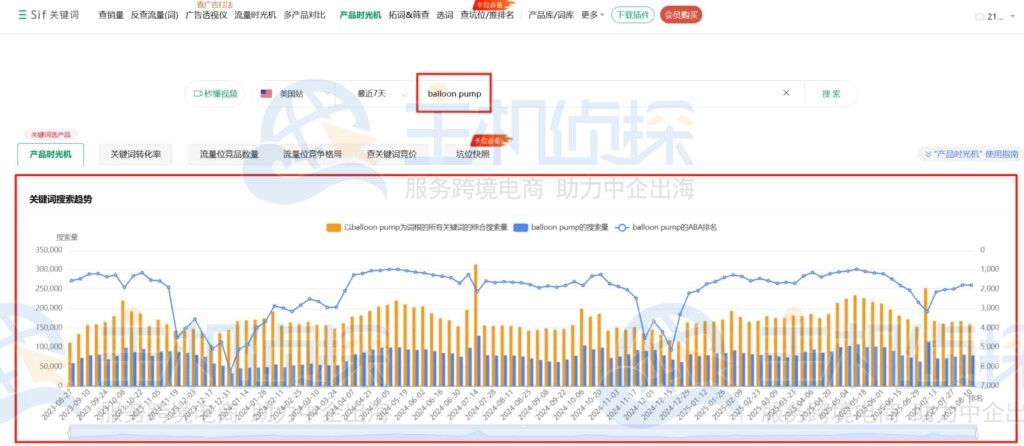1024x446 pixels.
Task: Click the 下载插件 button
Action: 632,16
